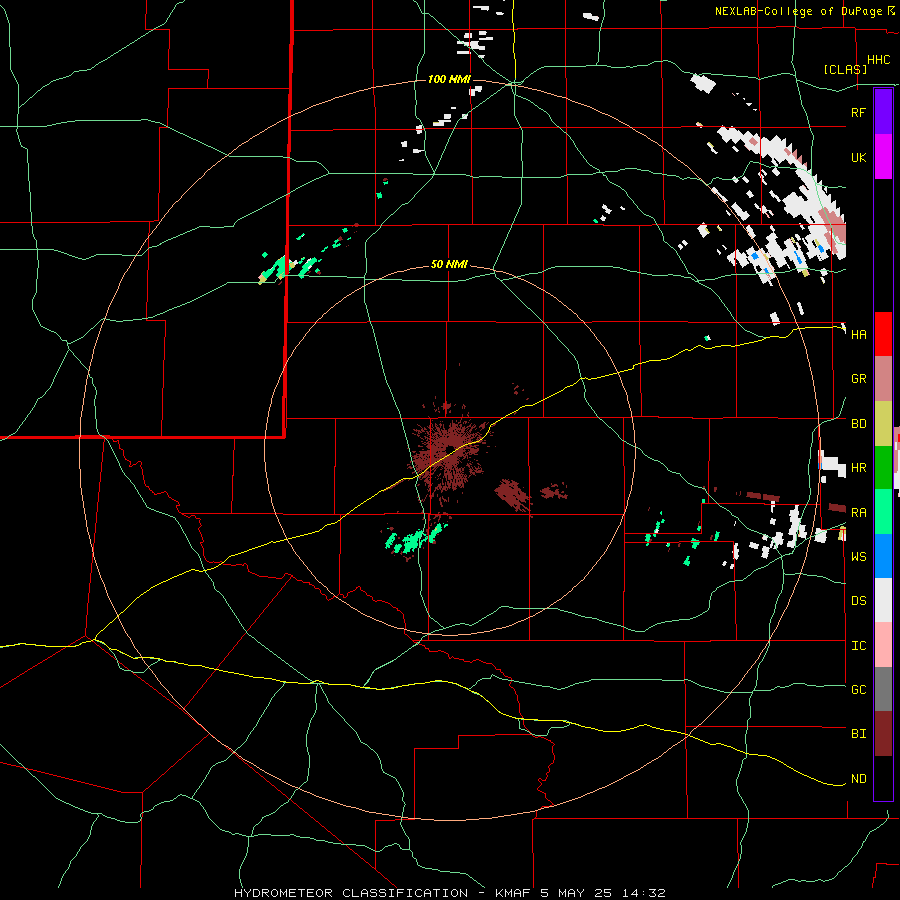Screen dimensions: 900x900
Task: Click the pink IC legend swatch
Action: click(883, 645)
